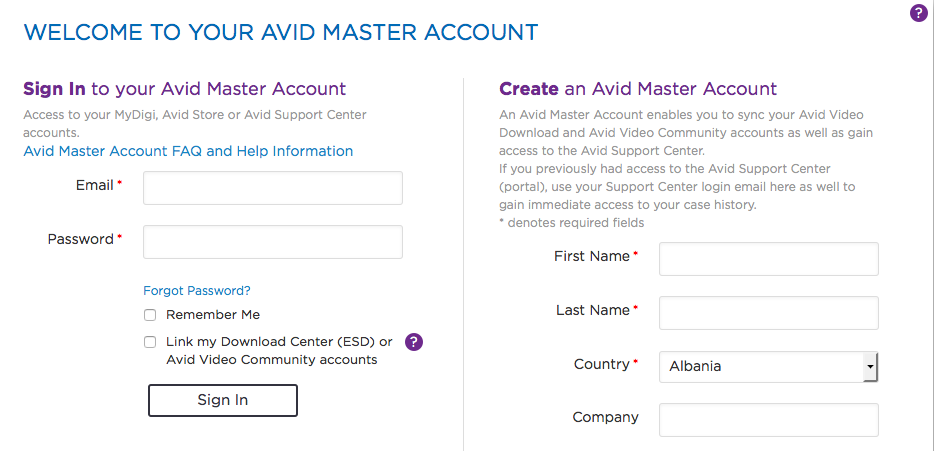Open Avid Master Account FAQ and Help Information

coord(188,151)
